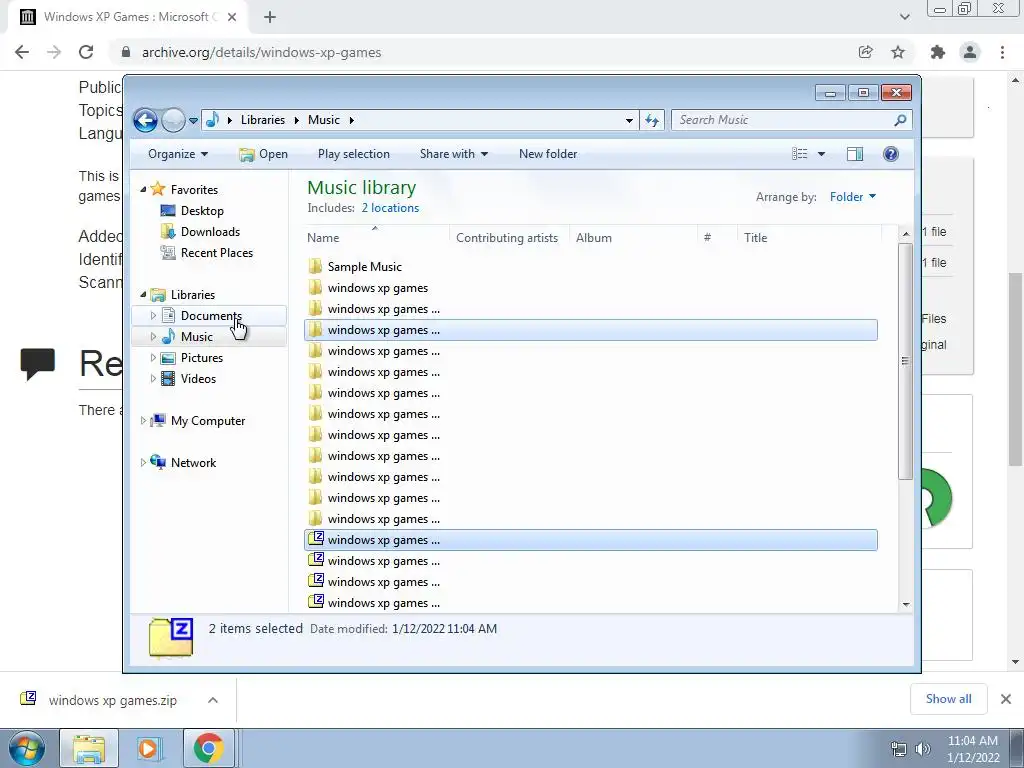This screenshot has height=768, width=1024.
Task: Open the view options dropdown arrow
Action: [822, 154]
